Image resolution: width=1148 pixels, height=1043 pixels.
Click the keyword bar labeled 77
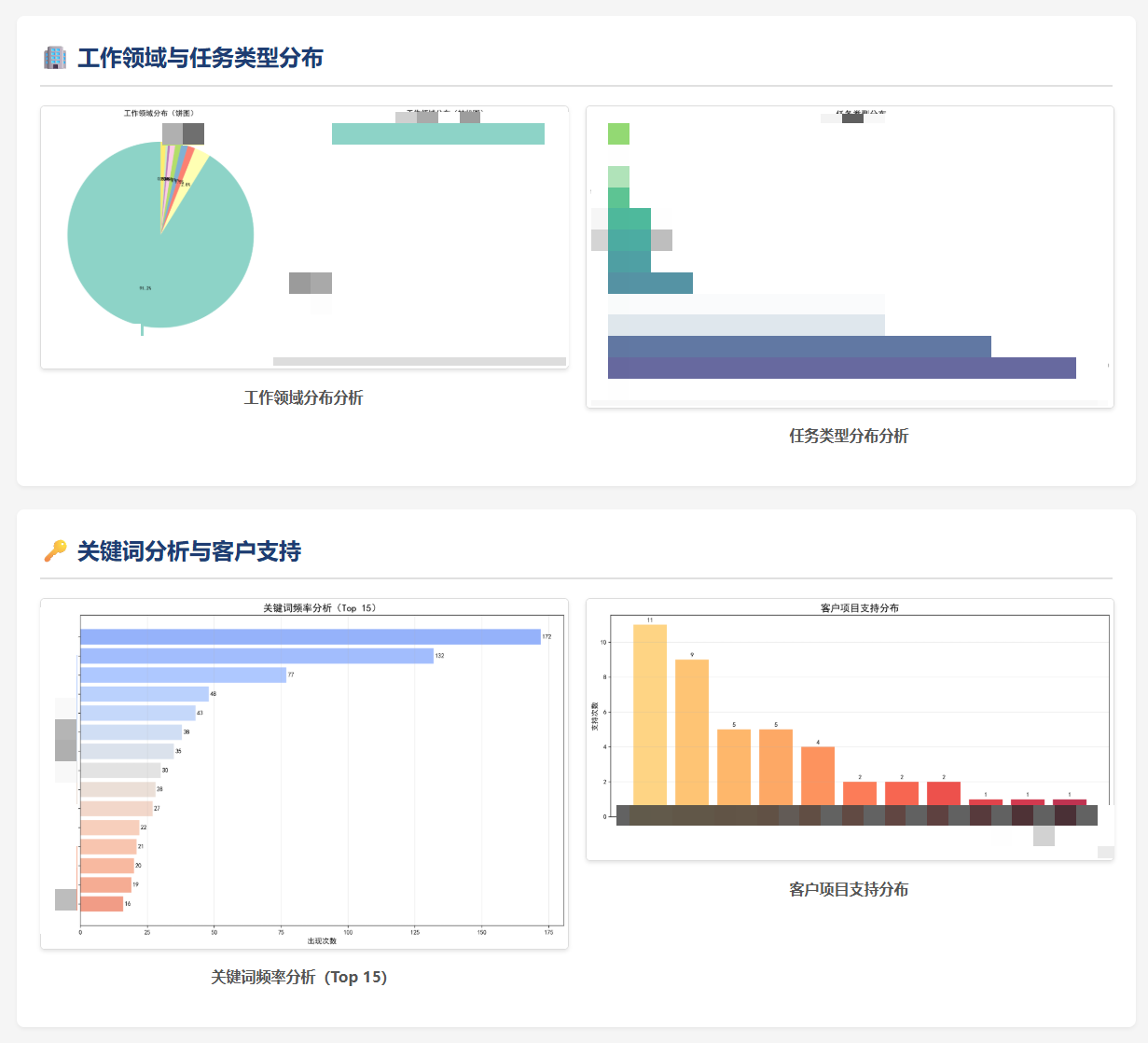coord(184,674)
